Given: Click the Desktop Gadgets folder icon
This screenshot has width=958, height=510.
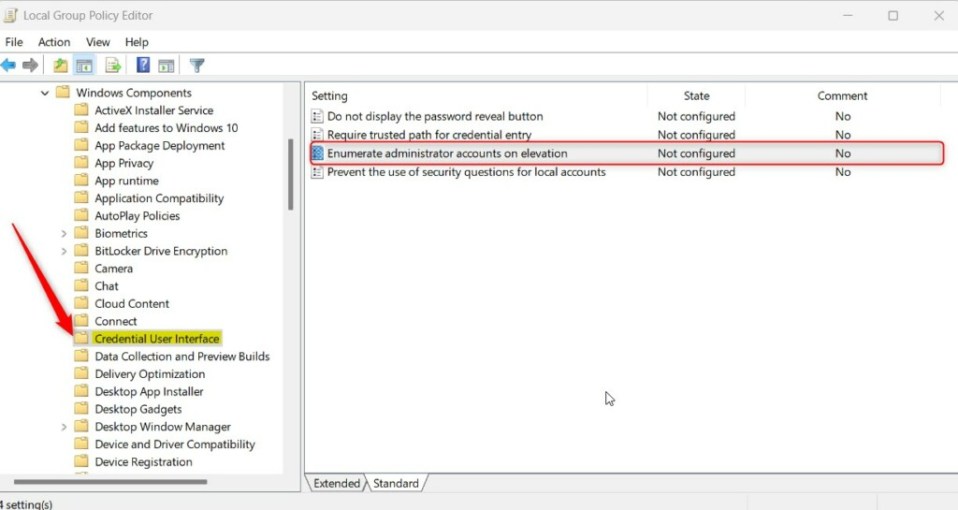Looking at the screenshot, I should pos(81,409).
